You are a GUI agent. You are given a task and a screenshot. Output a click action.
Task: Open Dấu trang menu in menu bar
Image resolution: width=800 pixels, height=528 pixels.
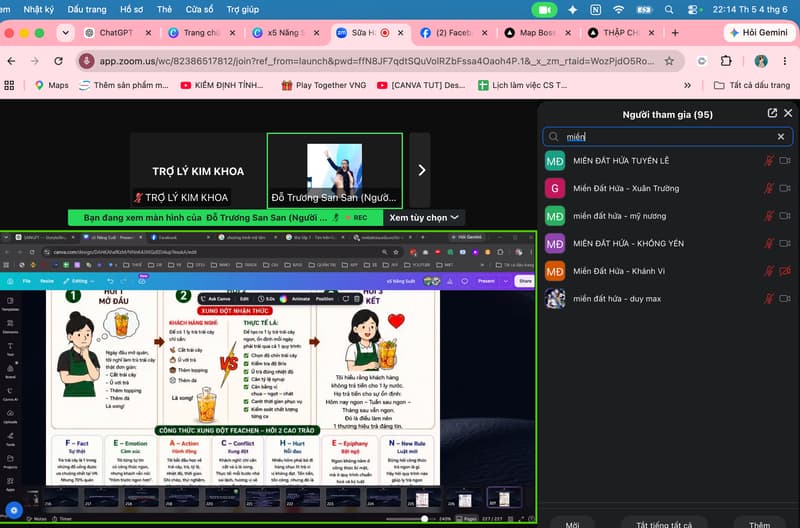tap(87, 9)
